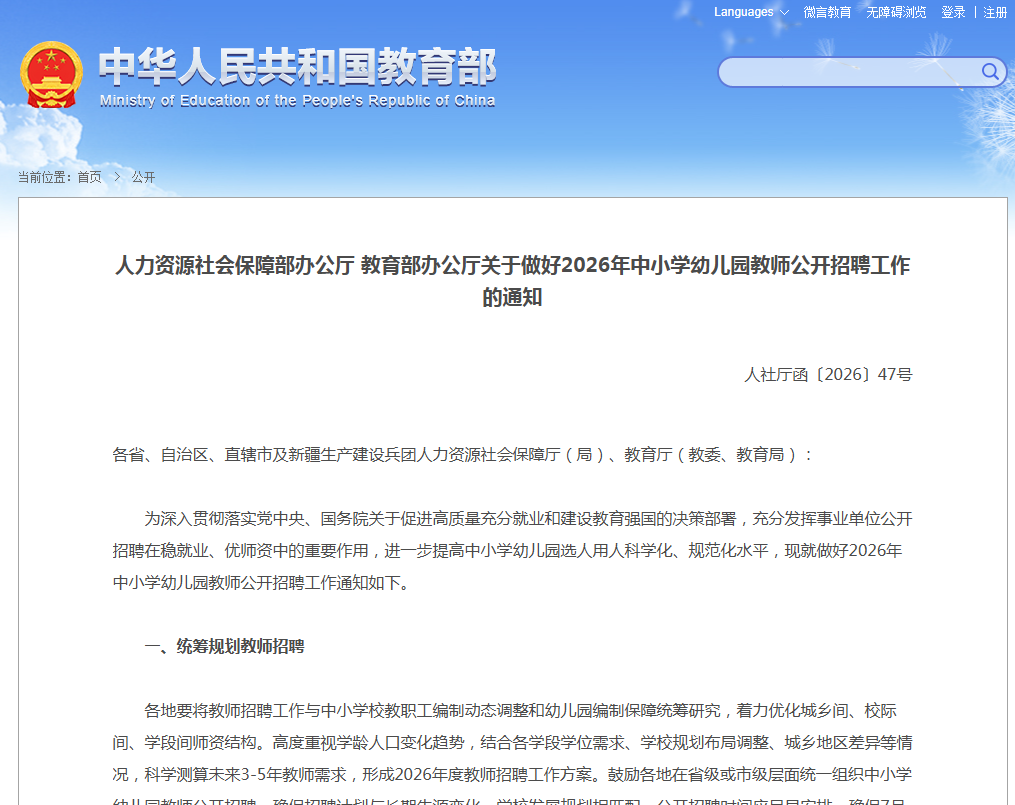Enable 无障碍浏览 accessibility mode
1015x805 pixels.
tap(896, 12)
